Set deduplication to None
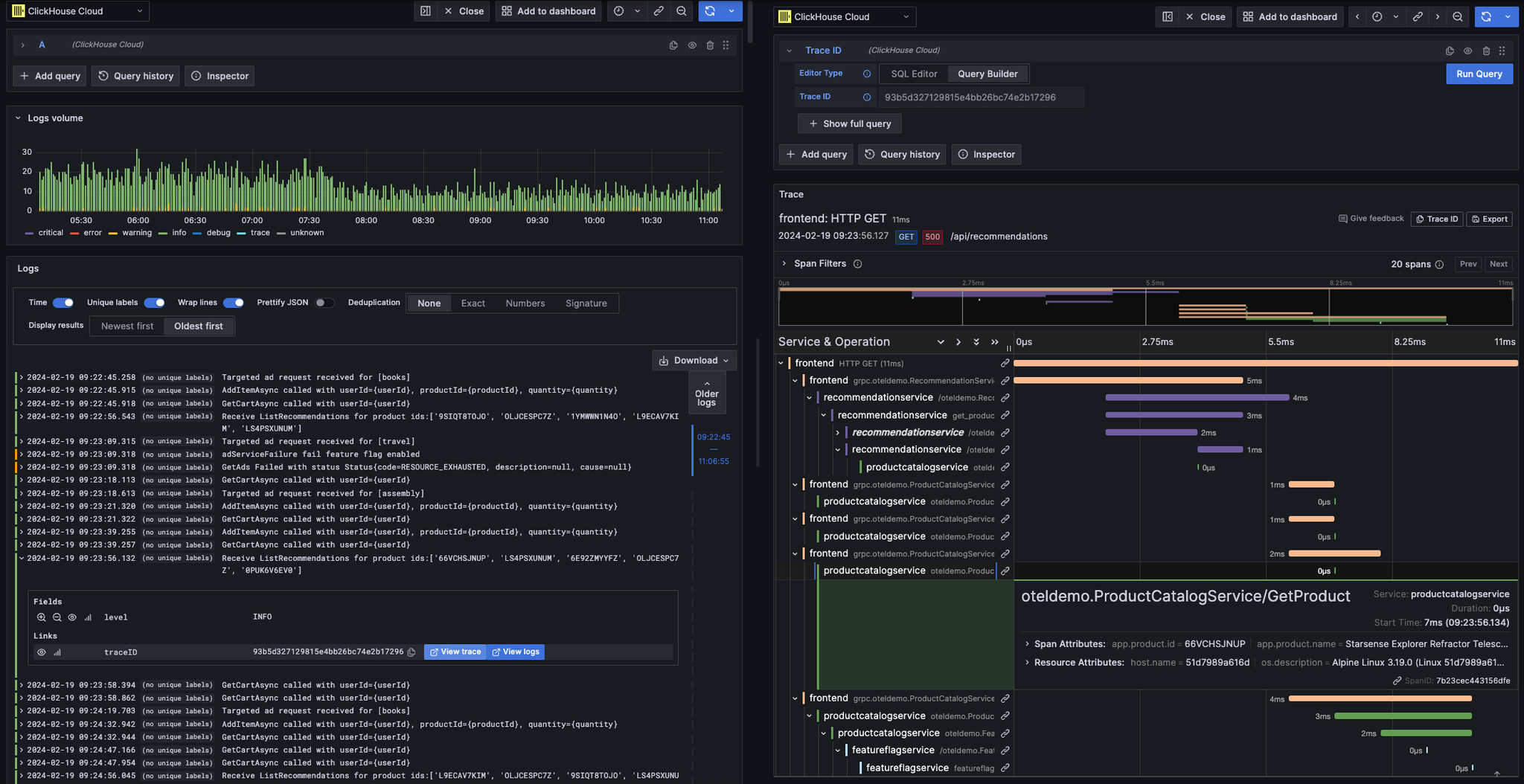This screenshot has width=1524, height=784. [x=429, y=303]
